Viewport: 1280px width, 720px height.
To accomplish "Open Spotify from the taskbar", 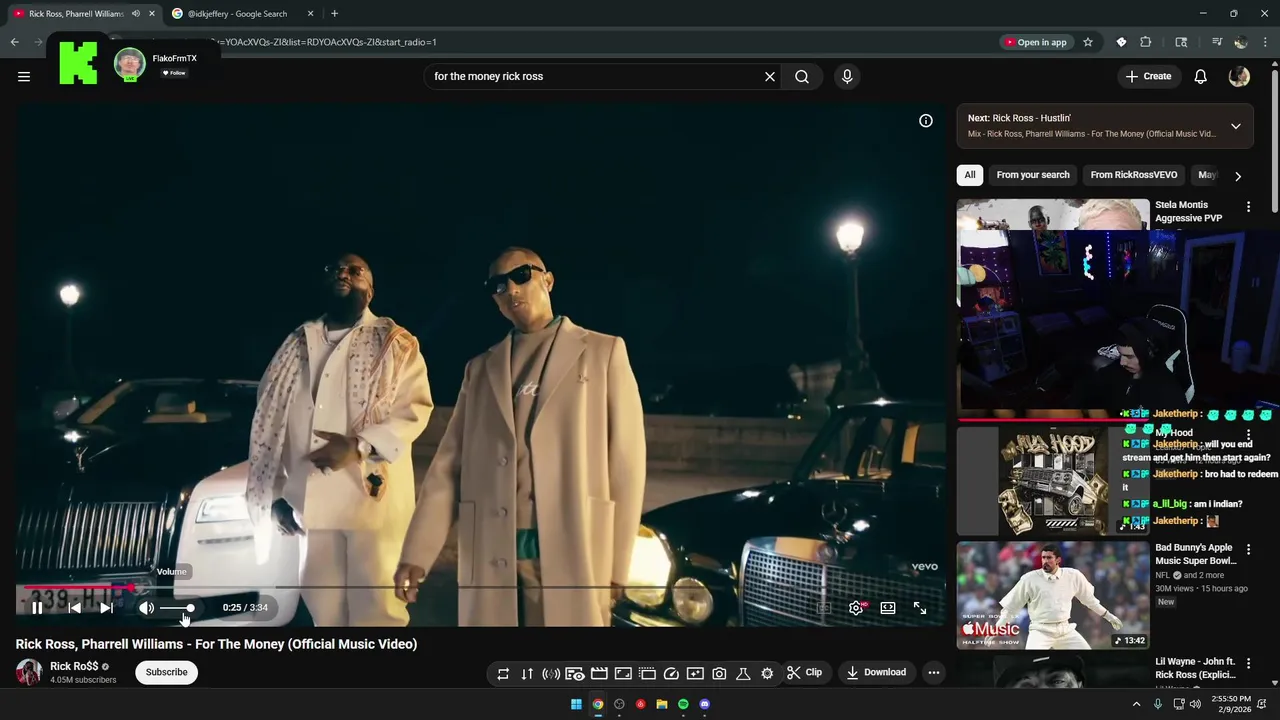I will click(683, 704).
